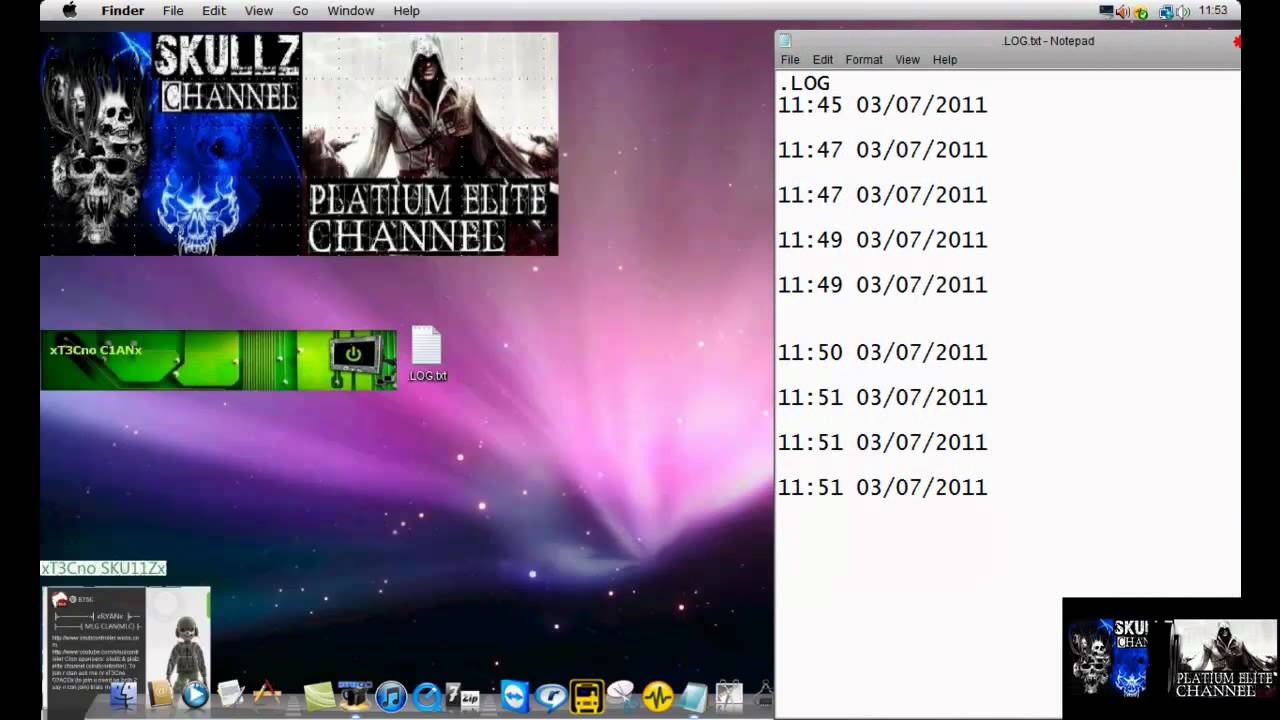
Task: Open the notepad-and-pen icon in the dock
Action: pos(231,694)
